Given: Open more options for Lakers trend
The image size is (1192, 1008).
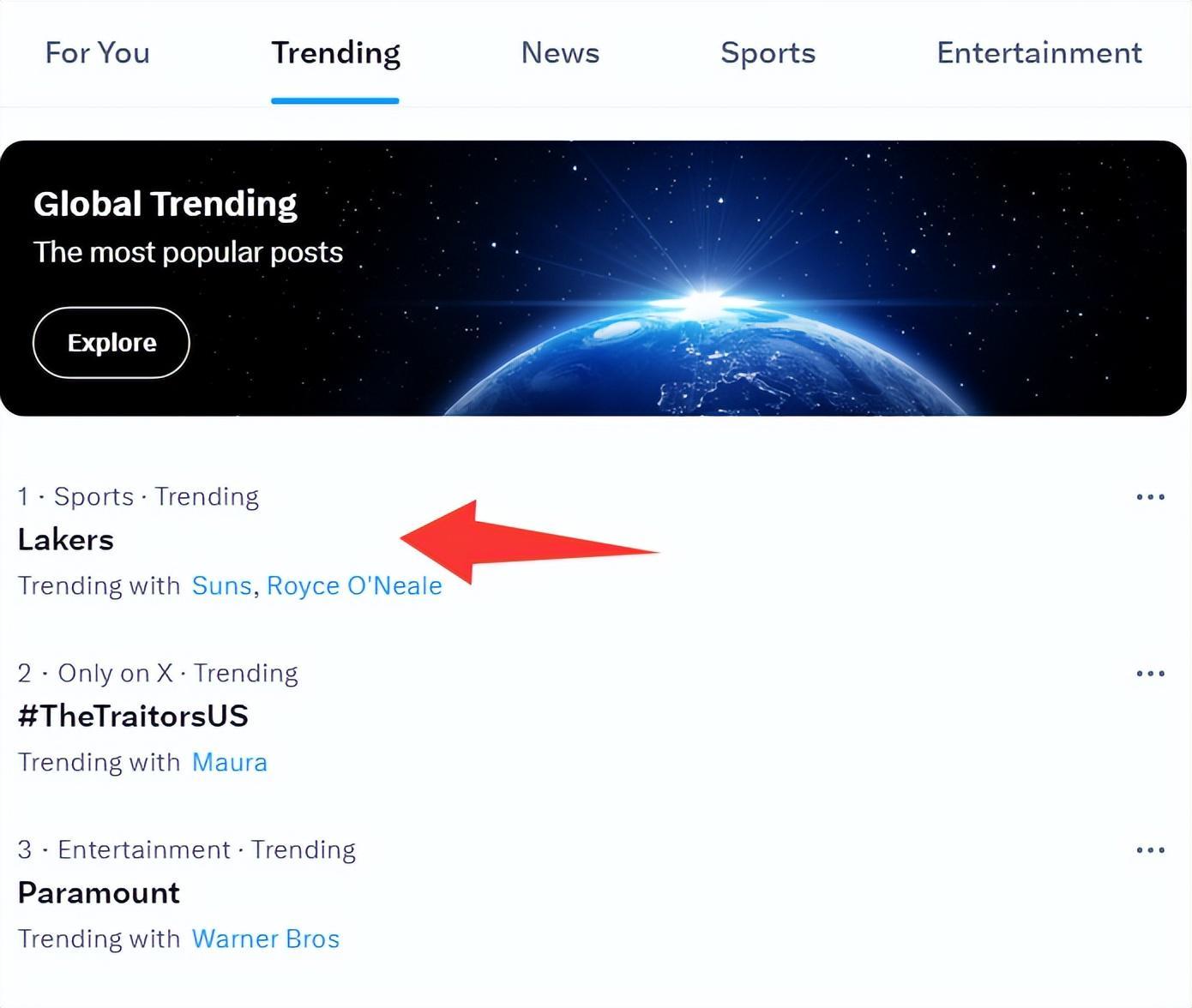Looking at the screenshot, I should coord(1150,497).
